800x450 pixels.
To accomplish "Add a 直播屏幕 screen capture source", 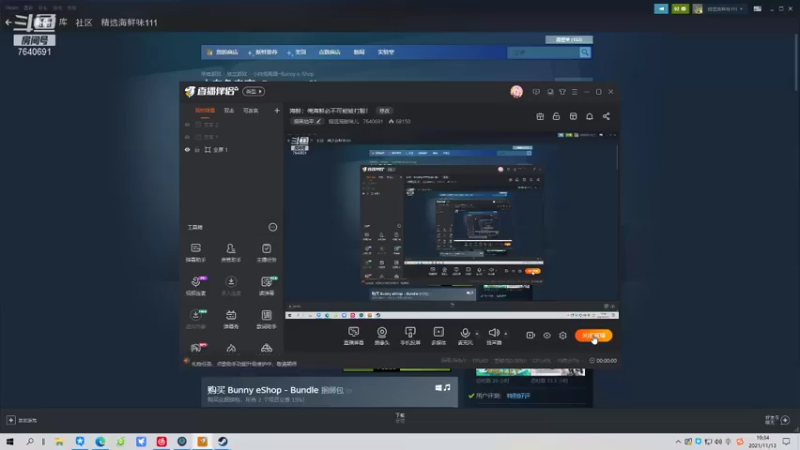I will point(354,336).
